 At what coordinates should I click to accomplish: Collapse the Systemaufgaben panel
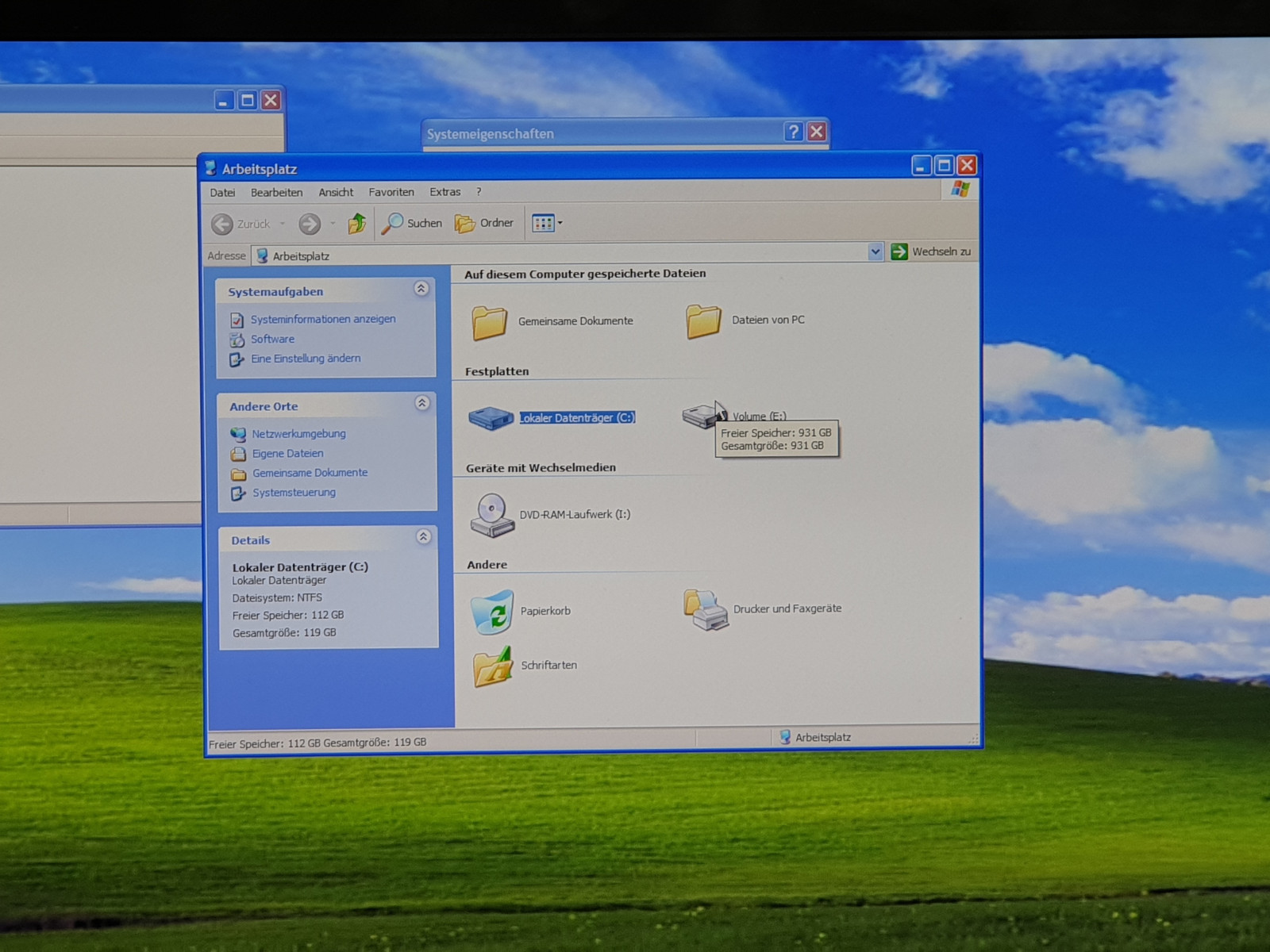click(421, 289)
